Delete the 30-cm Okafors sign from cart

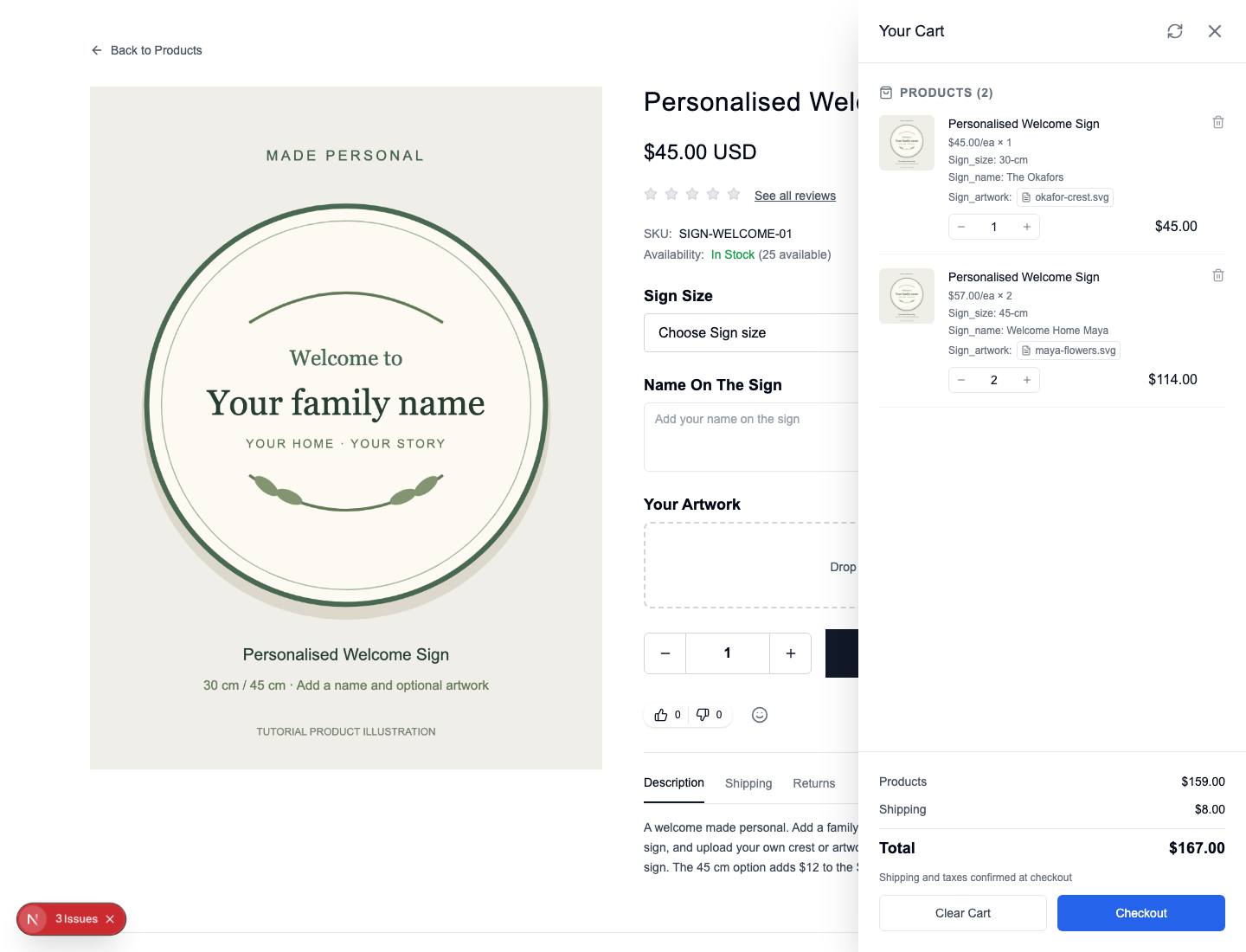[x=1218, y=122]
